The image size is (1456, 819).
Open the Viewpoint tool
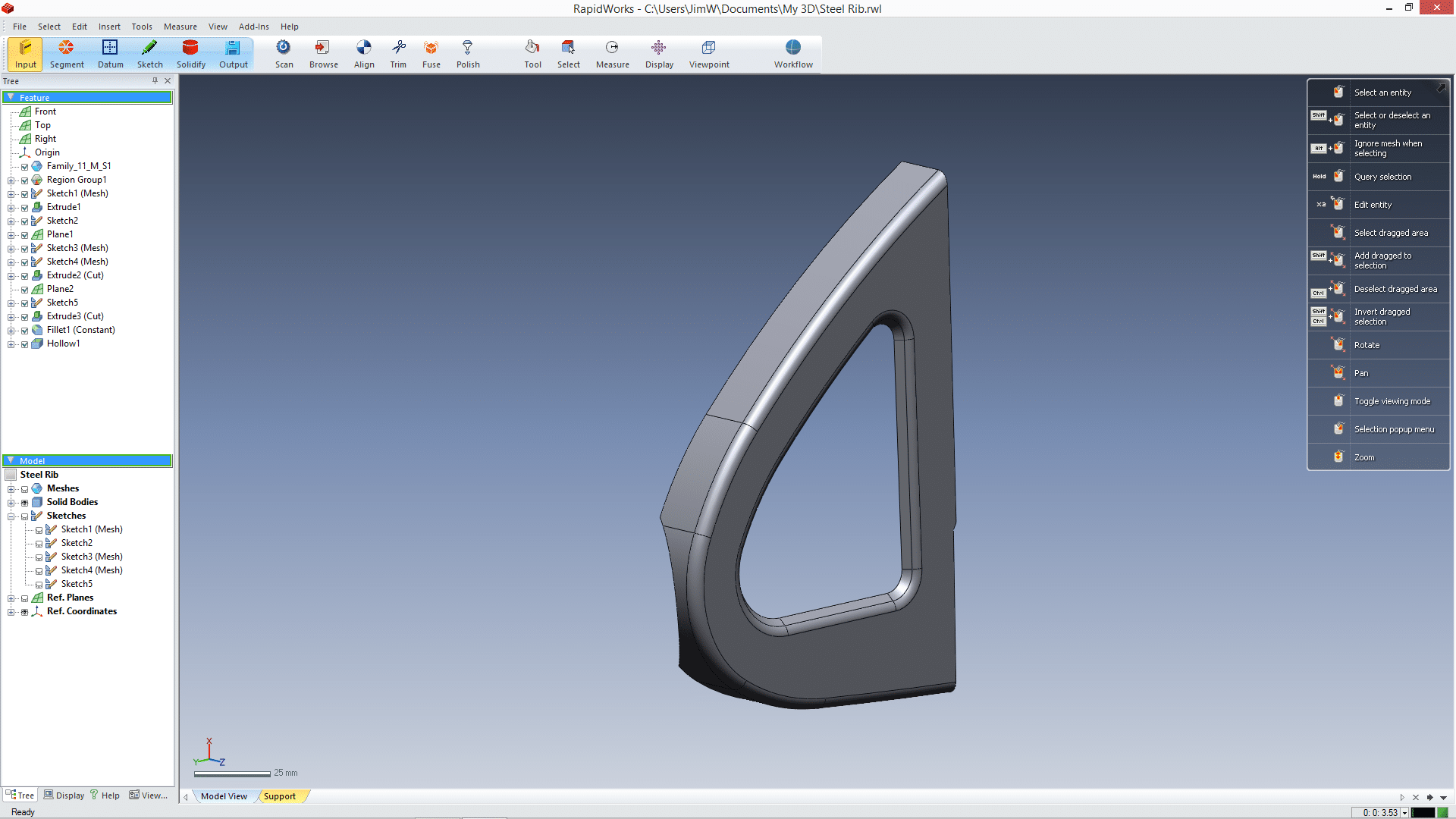point(708,53)
